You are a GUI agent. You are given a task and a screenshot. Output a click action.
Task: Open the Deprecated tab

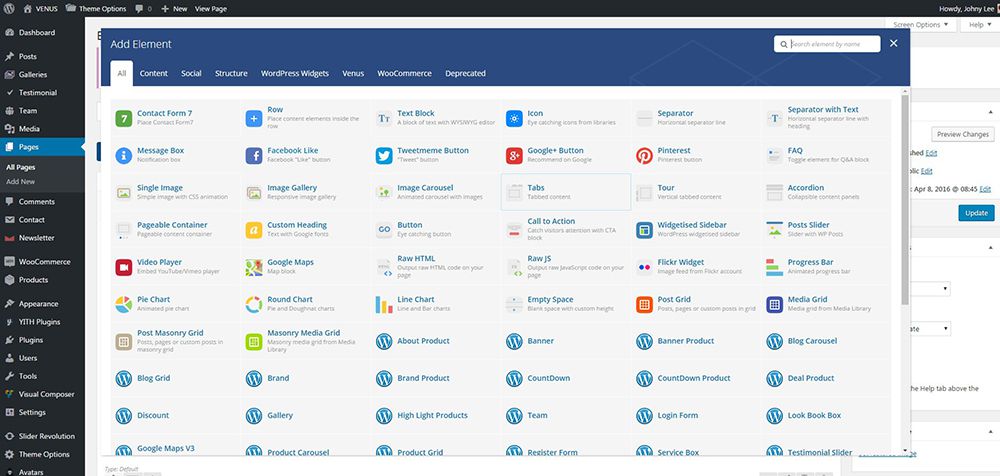pyautogui.click(x=466, y=73)
